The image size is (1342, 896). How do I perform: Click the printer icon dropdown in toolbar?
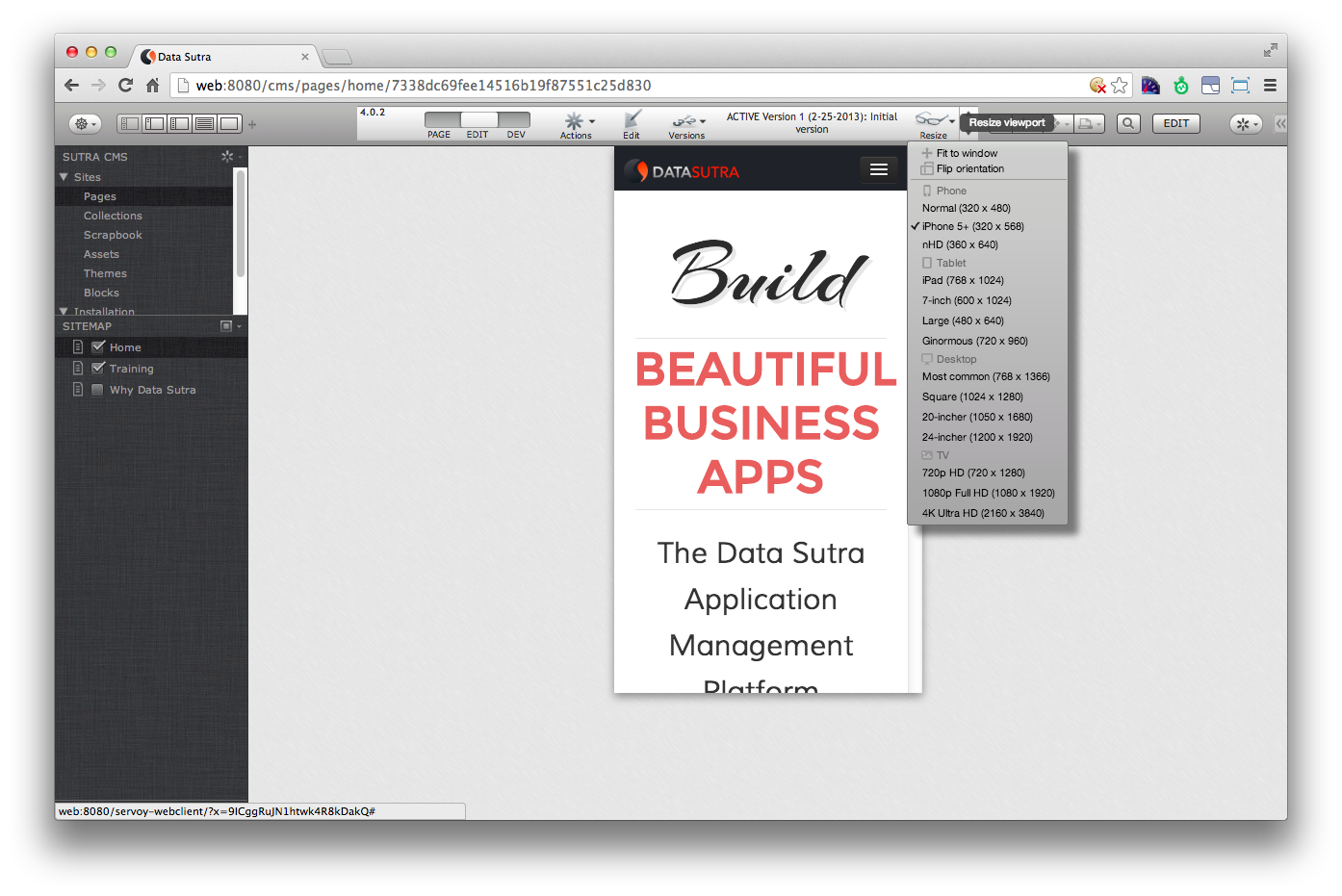point(1089,123)
